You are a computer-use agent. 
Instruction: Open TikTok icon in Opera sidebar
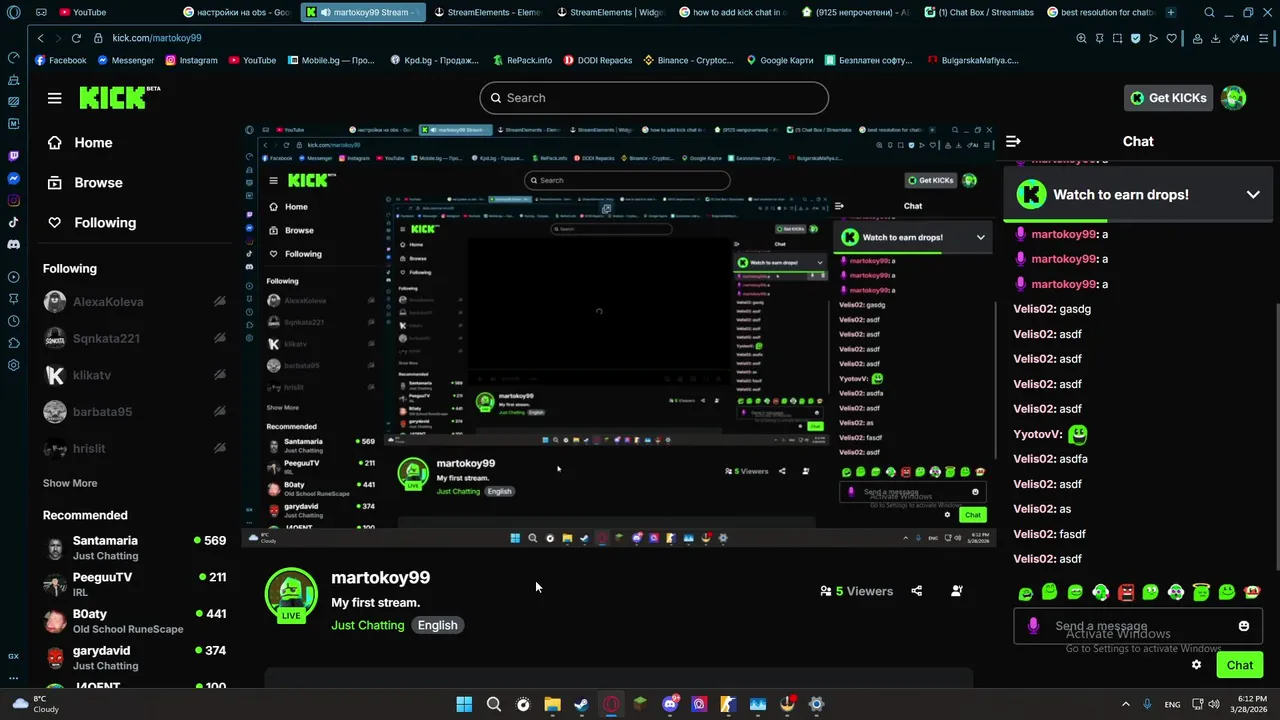[x=13, y=222]
